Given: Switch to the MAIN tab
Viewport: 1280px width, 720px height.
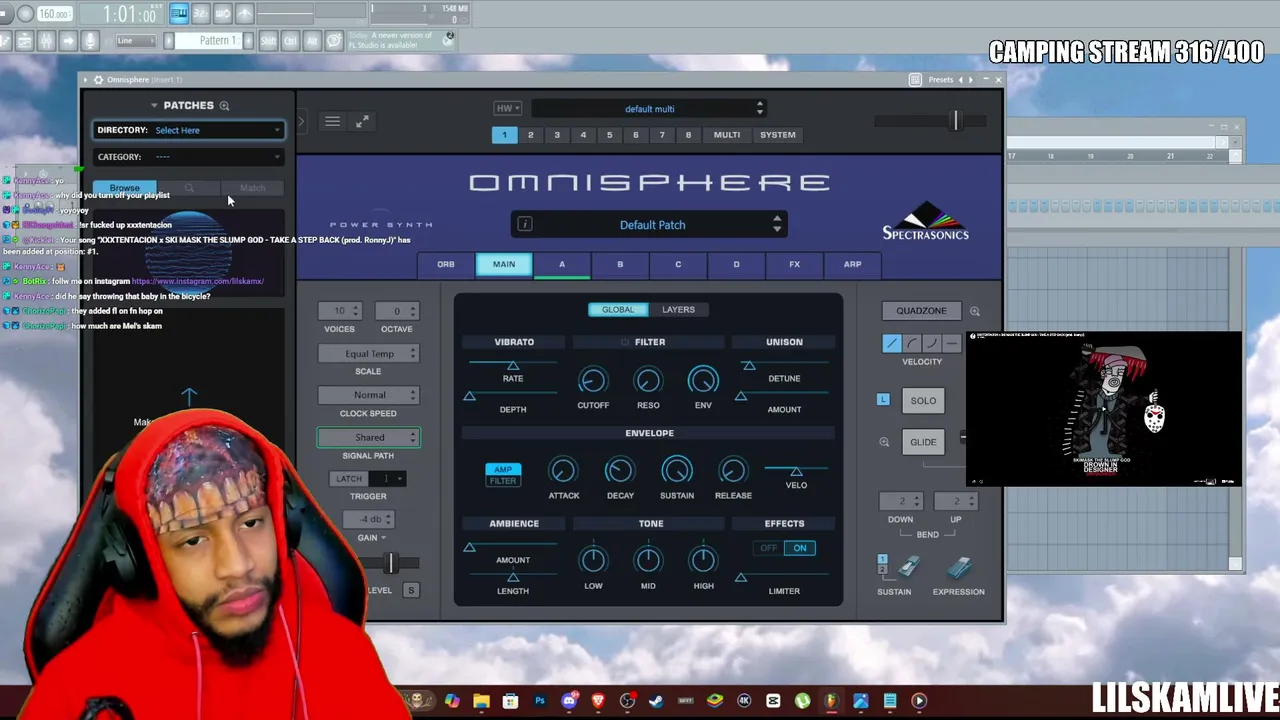Looking at the screenshot, I should click(504, 264).
